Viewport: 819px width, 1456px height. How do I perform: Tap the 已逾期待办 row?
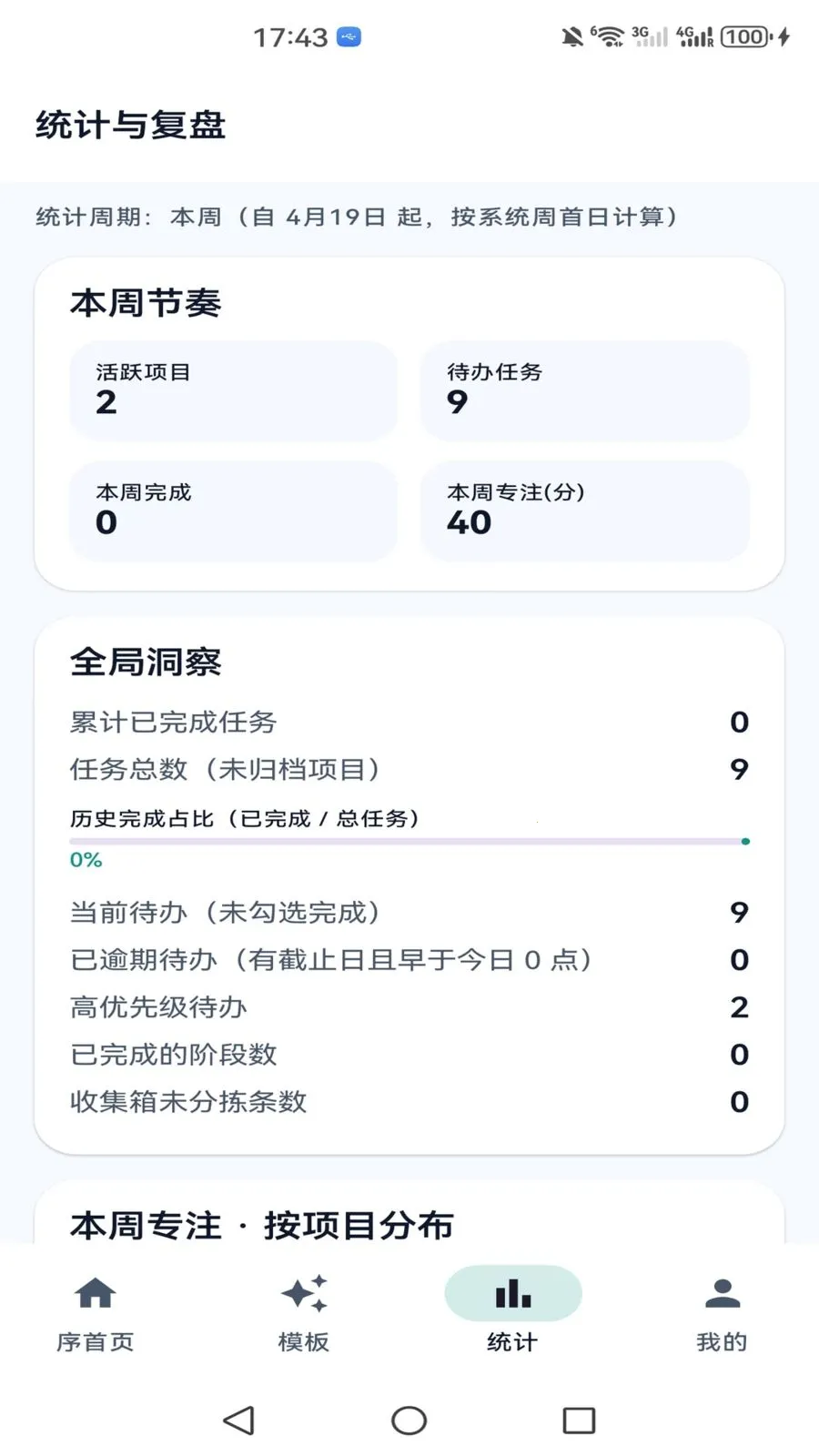pyautogui.click(x=409, y=960)
